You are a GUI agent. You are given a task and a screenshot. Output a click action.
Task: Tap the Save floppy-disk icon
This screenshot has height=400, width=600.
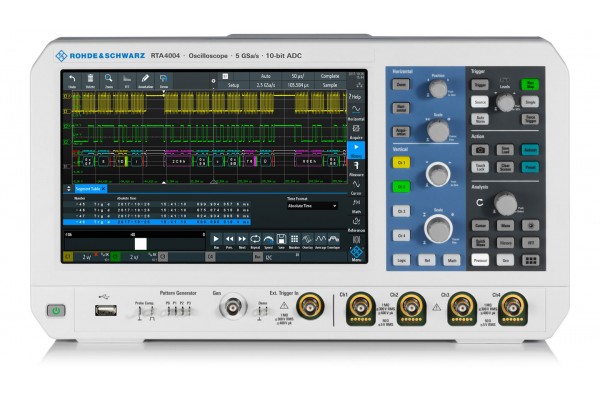282,241
